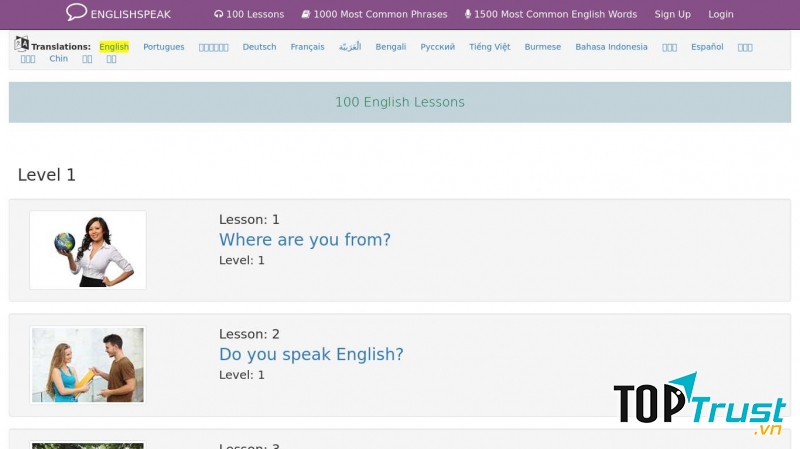Click Level: 1 text under Do you speak English?
The image size is (800, 449).
(x=241, y=375)
